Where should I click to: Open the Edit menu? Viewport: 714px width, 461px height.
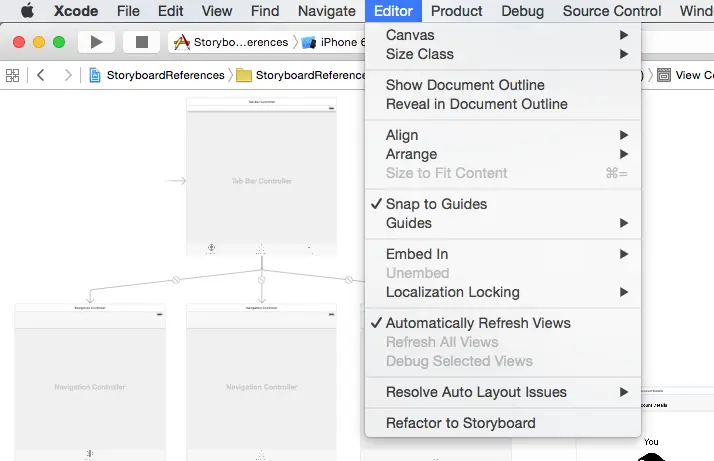[170, 11]
